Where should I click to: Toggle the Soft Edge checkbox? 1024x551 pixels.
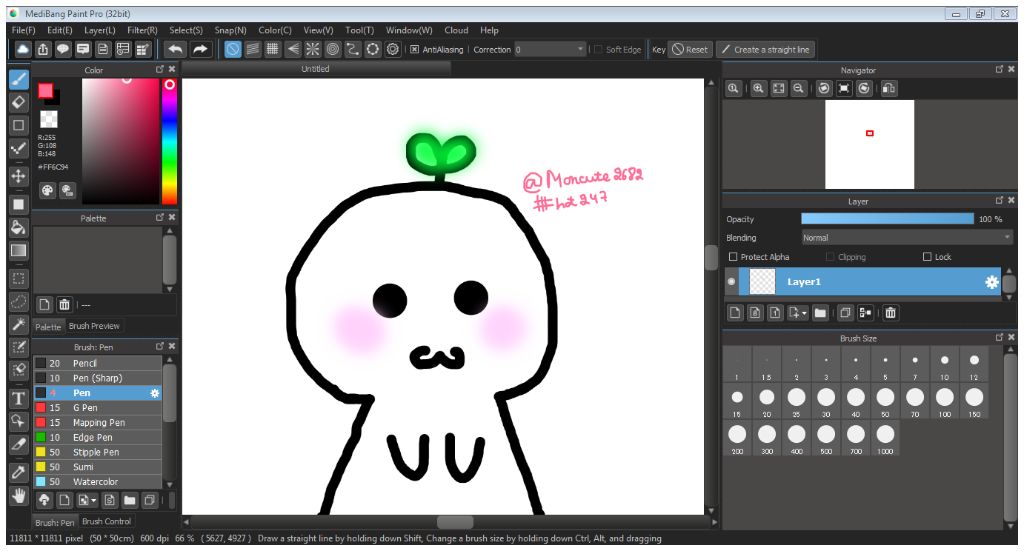pyautogui.click(x=598, y=49)
